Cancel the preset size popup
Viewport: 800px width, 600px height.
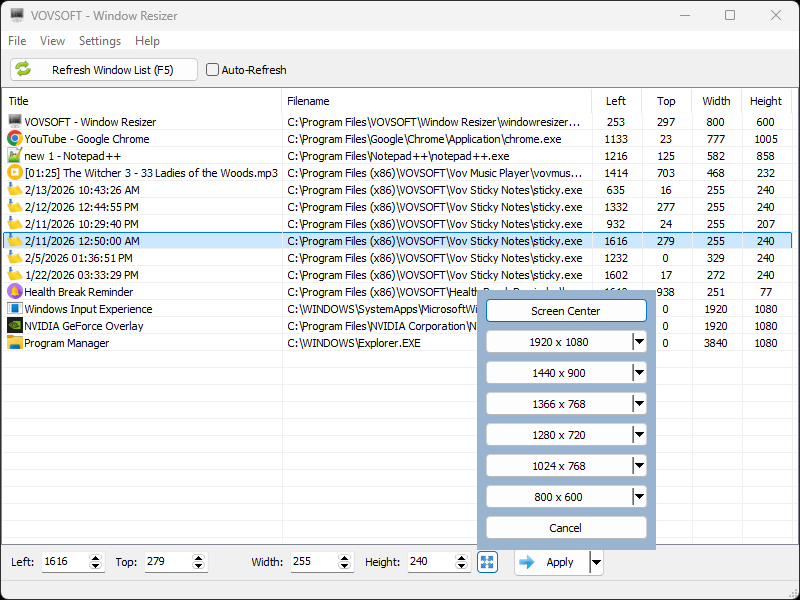click(566, 528)
